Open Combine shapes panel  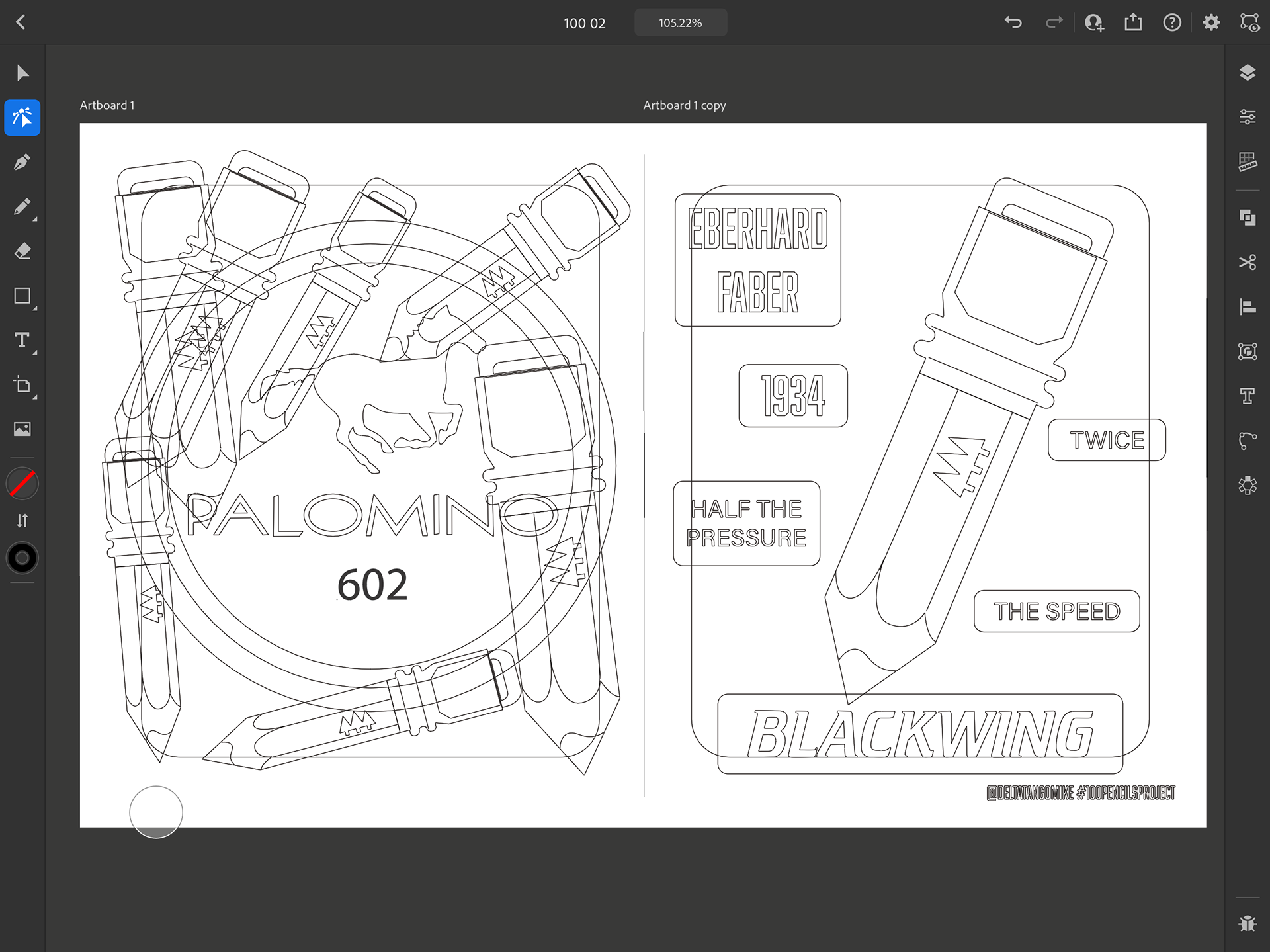click(x=1248, y=218)
